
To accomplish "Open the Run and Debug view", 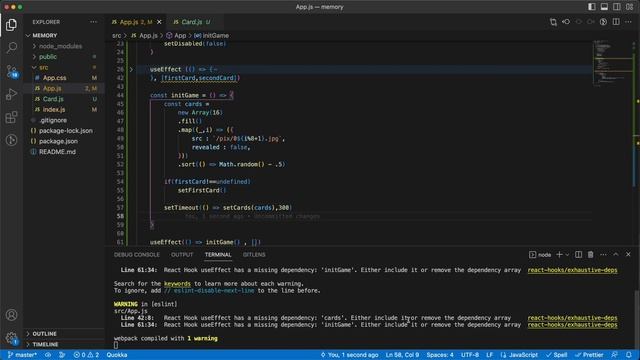I will coord(11,94).
